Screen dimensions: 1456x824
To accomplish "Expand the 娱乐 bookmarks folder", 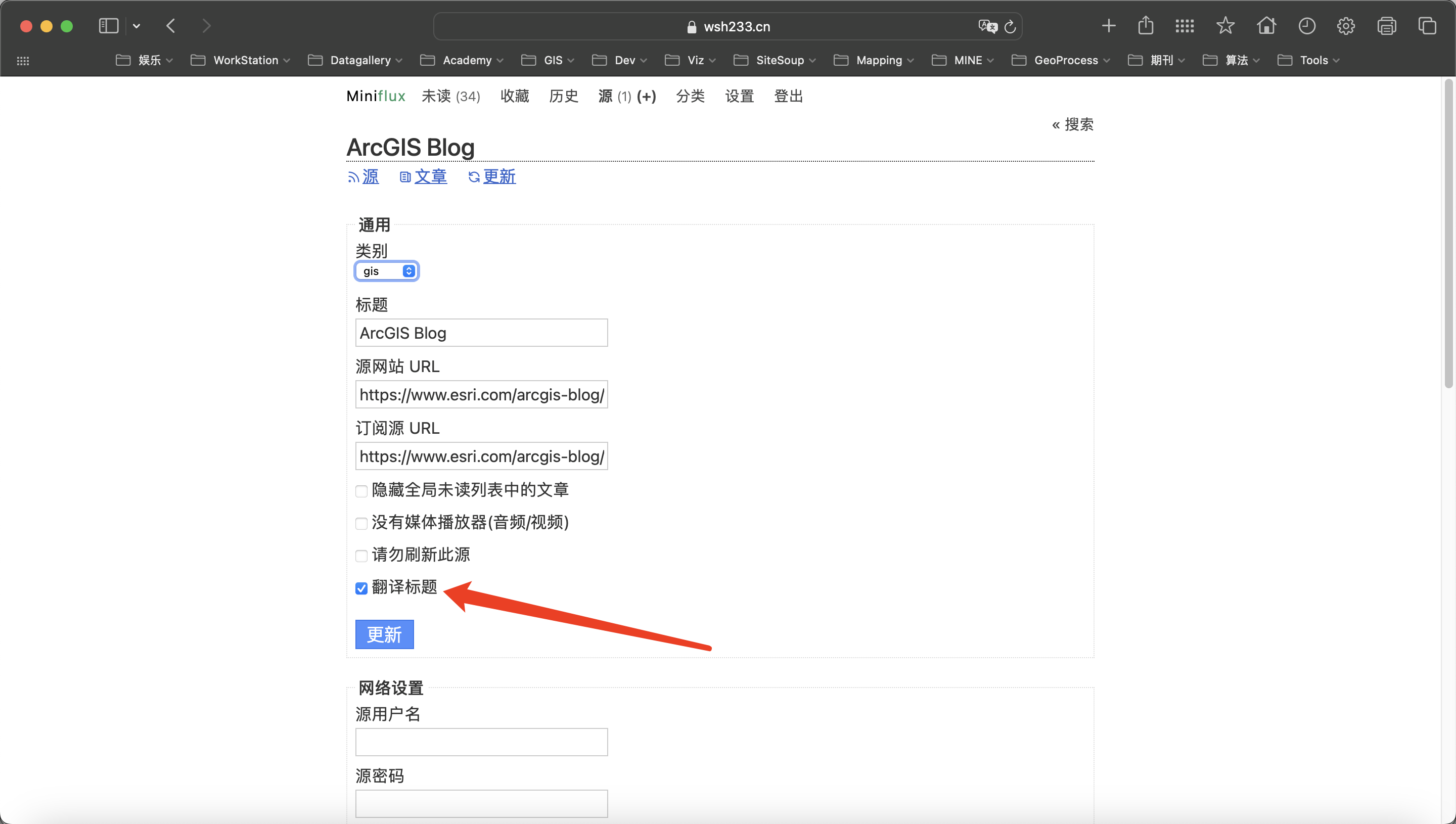I will (x=144, y=60).
